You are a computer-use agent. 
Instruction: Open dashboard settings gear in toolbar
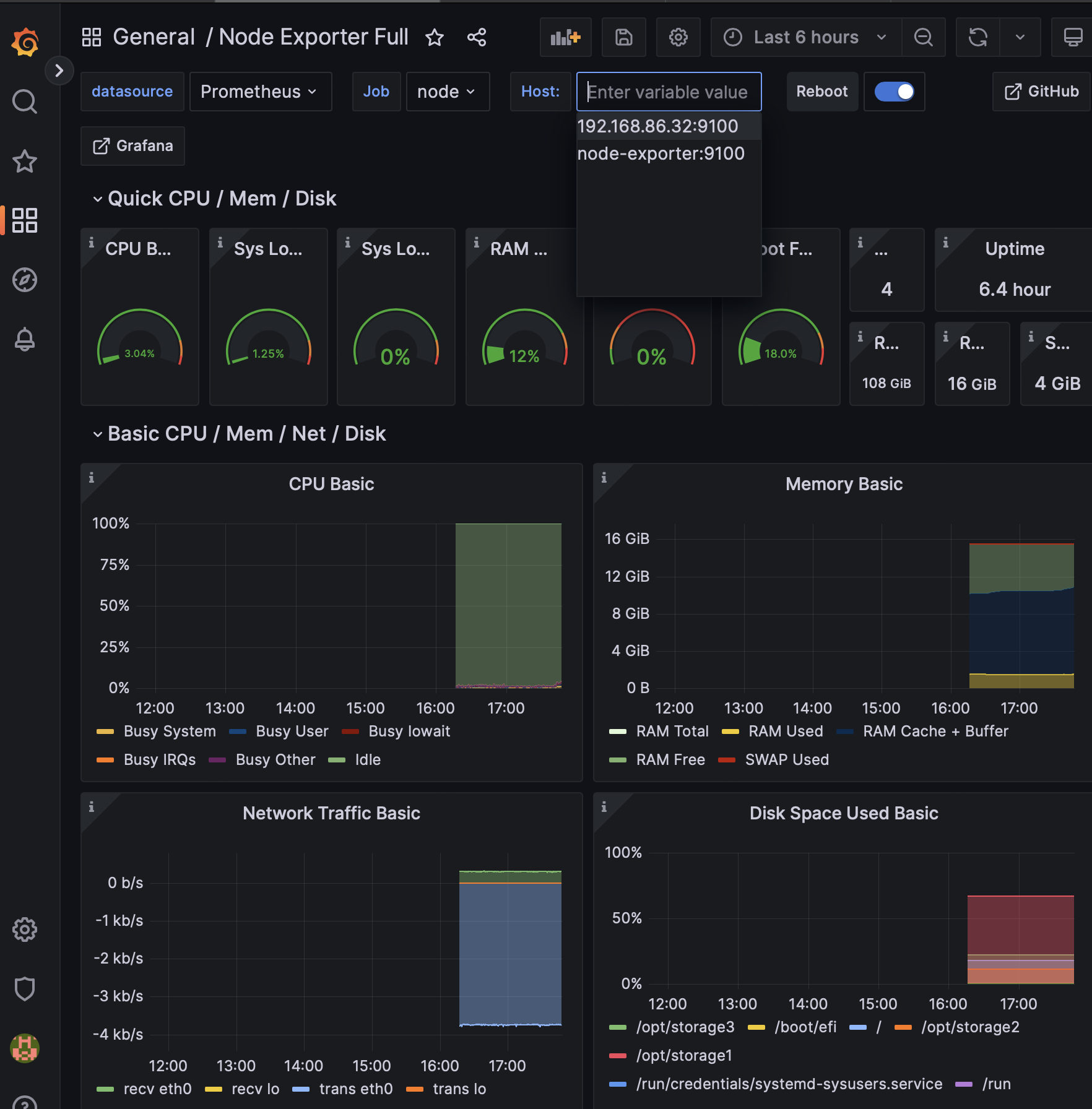pyautogui.click(x=678, y=37)
